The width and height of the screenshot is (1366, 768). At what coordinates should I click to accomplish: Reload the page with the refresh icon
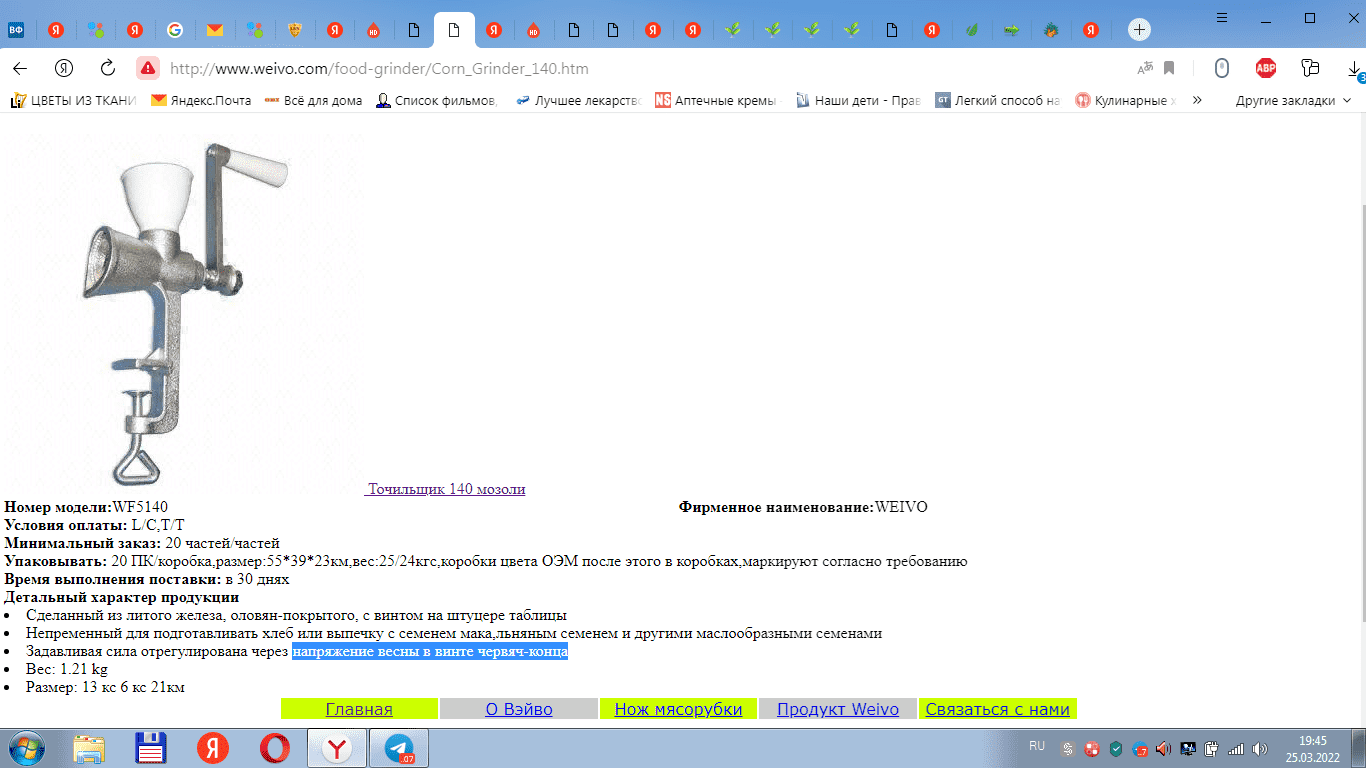click(108, 68)
